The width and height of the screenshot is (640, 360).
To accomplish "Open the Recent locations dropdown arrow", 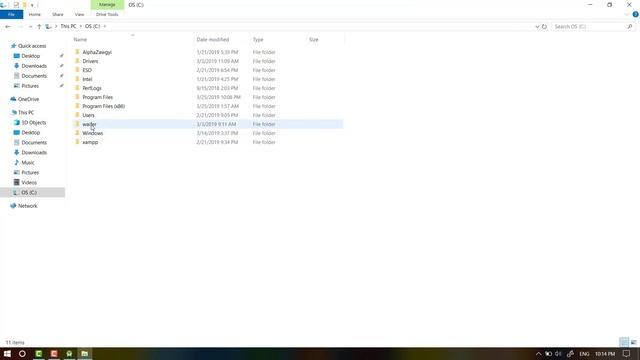I will click(x=30, y=27).
